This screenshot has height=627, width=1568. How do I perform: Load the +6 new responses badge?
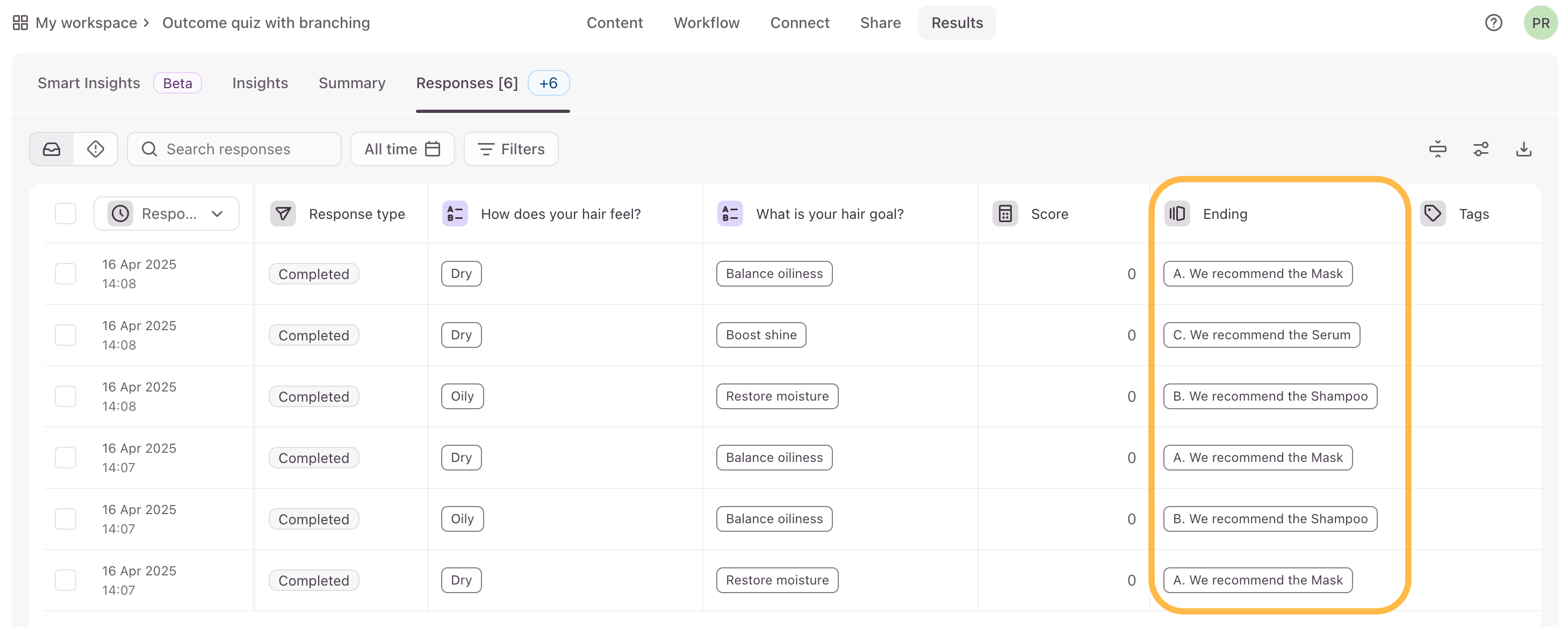[549, 83]
